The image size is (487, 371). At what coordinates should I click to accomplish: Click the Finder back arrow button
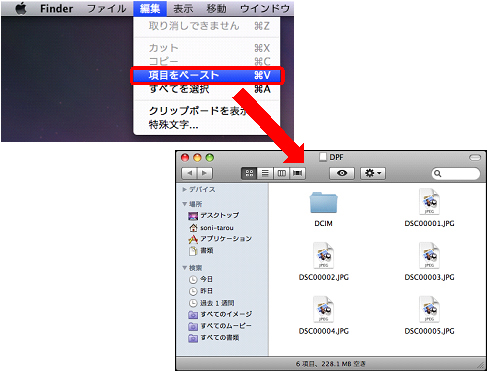coord(189,173)
